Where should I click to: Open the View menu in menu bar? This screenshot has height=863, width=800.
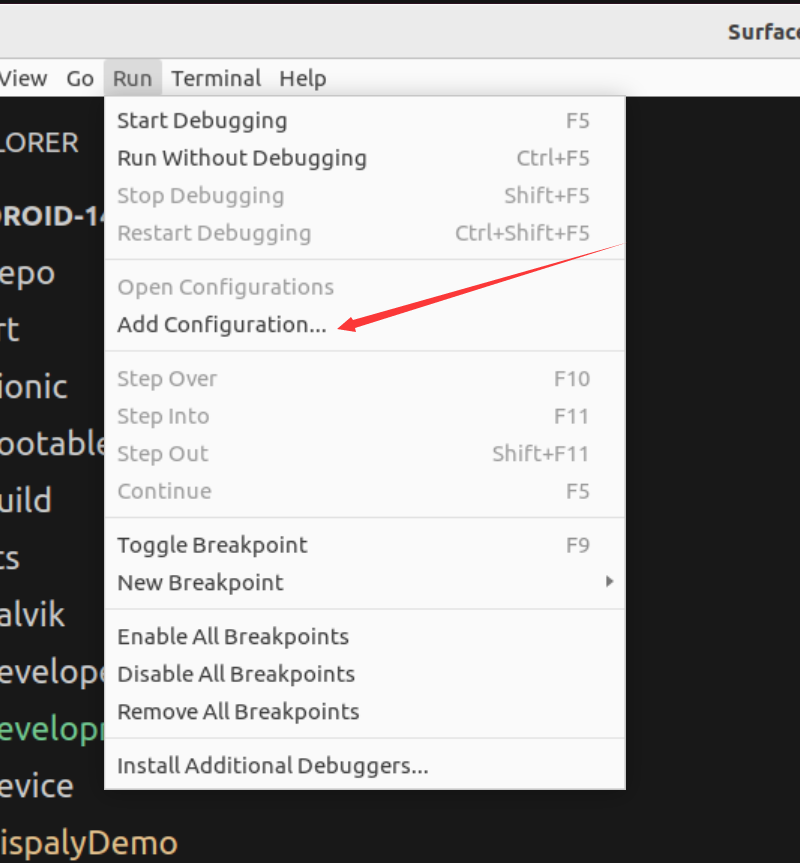(x=23, y=78)
